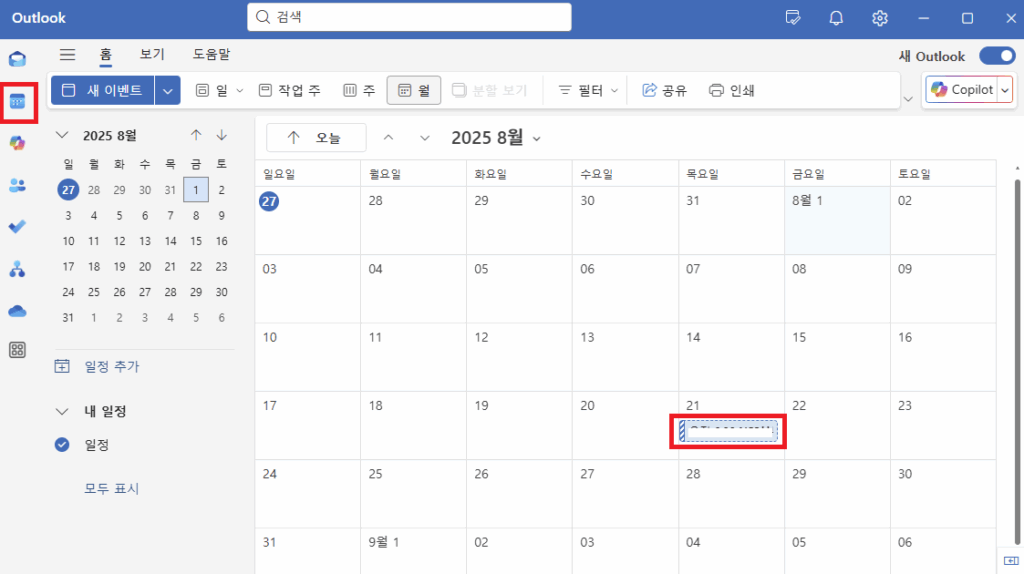Open the Copilot icon in left sidebar
Viewport: 1024px width, 574px height.
tap(18, 143)
